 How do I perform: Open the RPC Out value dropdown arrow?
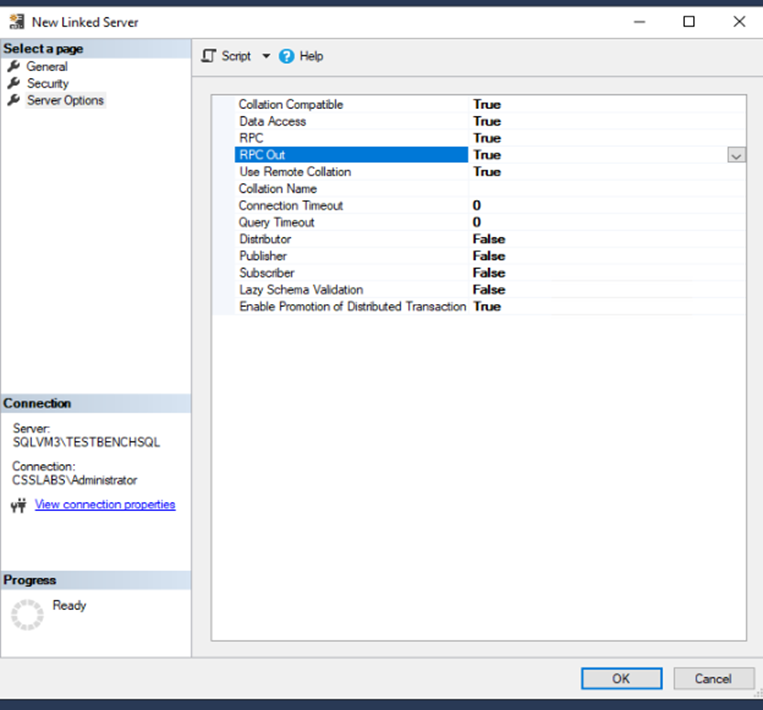pos(736,156)
